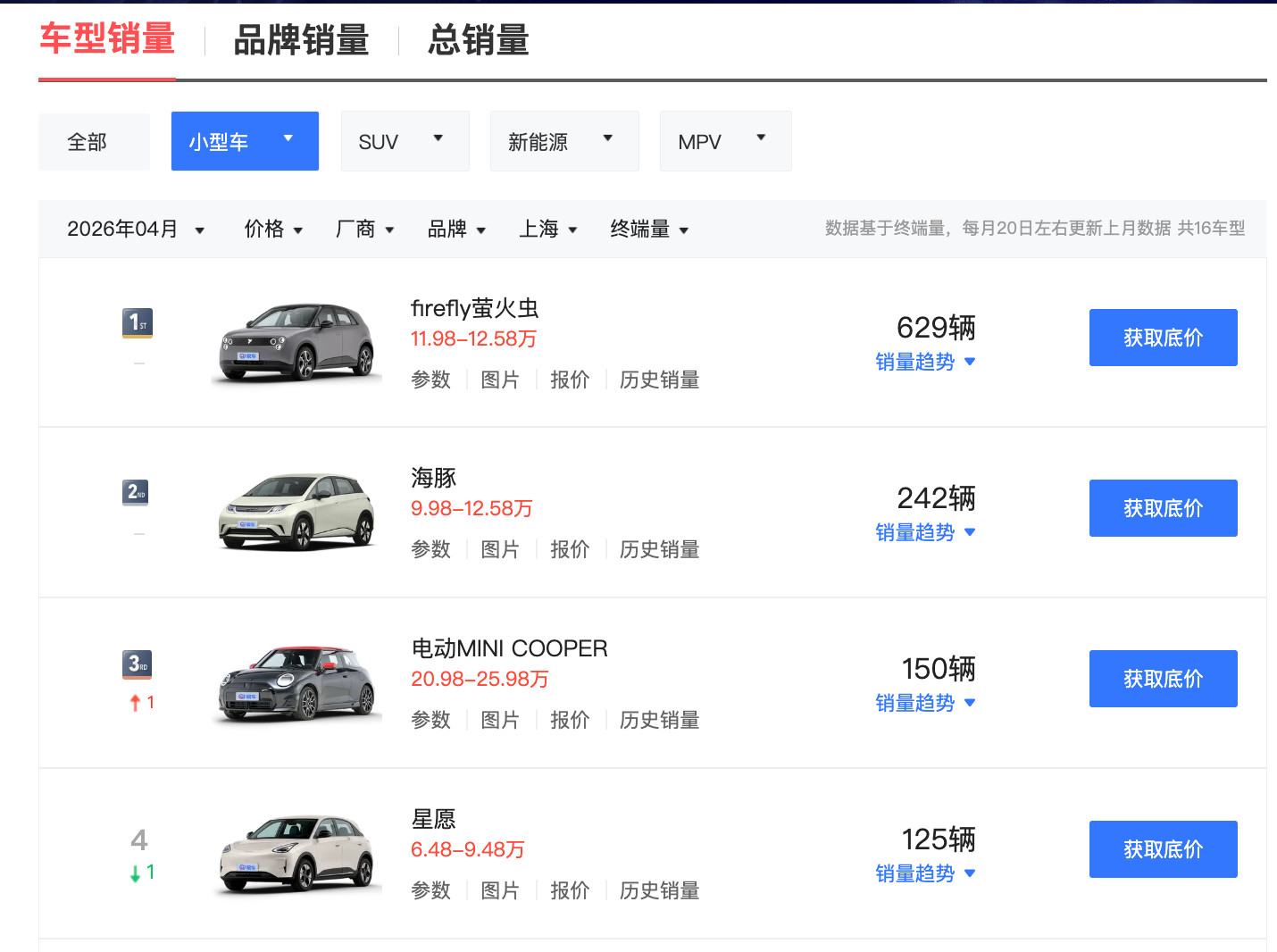Image resolution: width=1277 pixels, height=952 pixels.
Task: Click the firefly price 11.98–12.58万
Action: (x=473, y=339)
